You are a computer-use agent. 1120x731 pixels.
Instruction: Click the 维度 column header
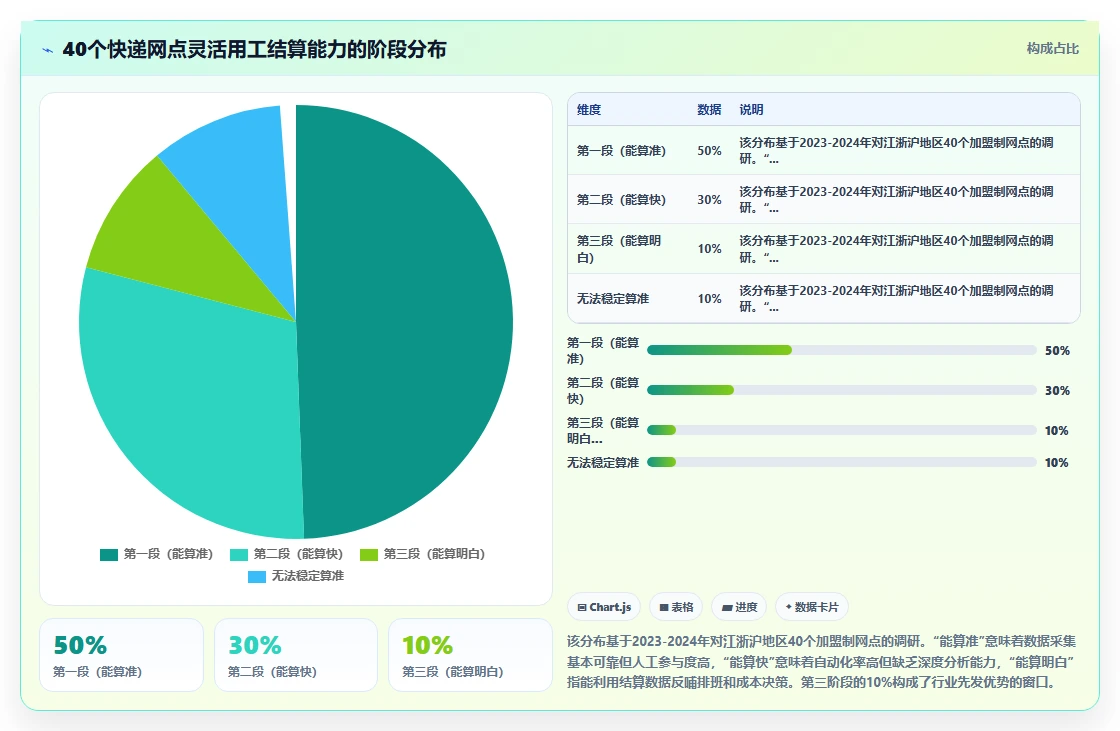[589, 109]
